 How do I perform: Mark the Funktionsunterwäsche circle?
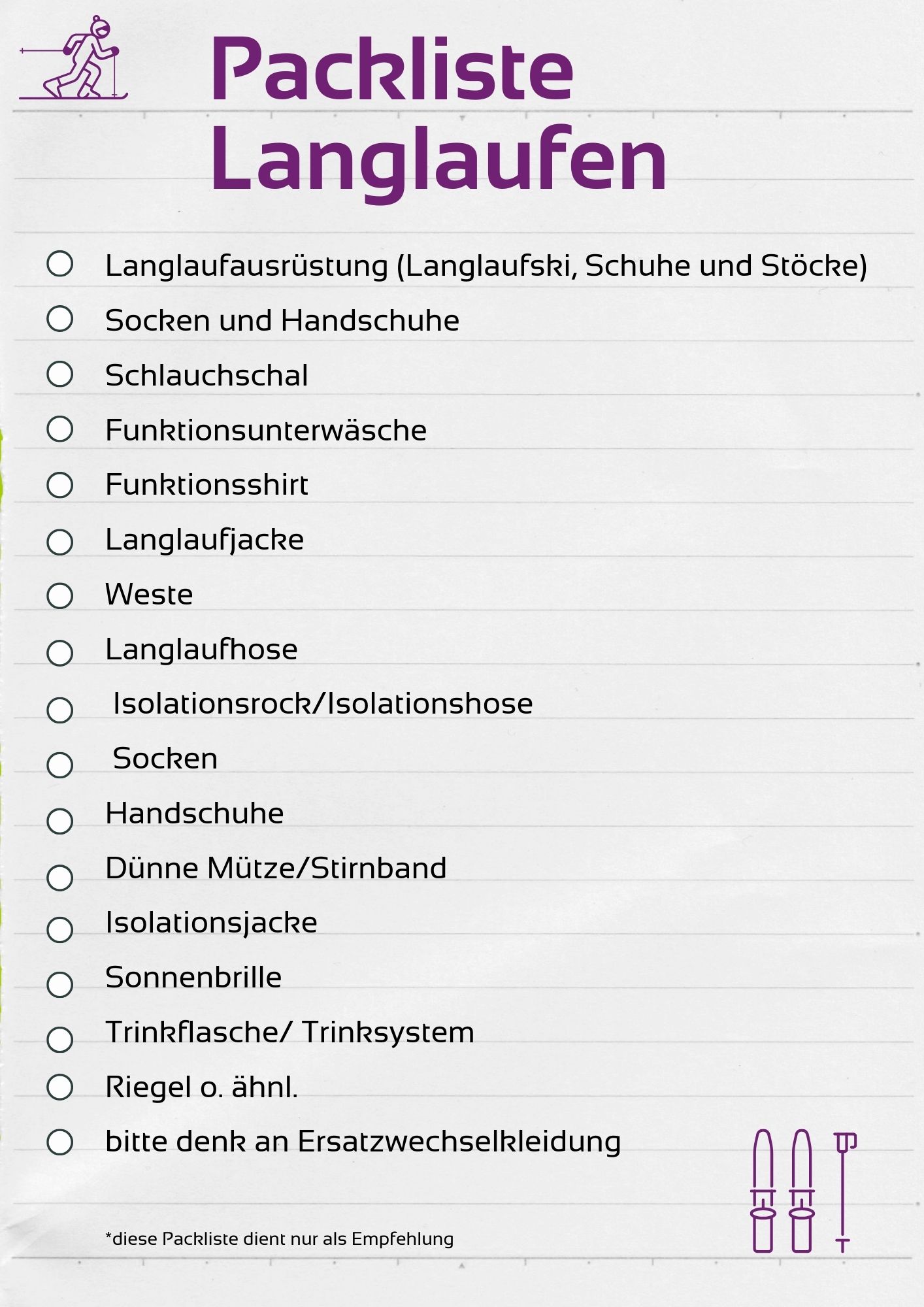click(x=60, y=429)
